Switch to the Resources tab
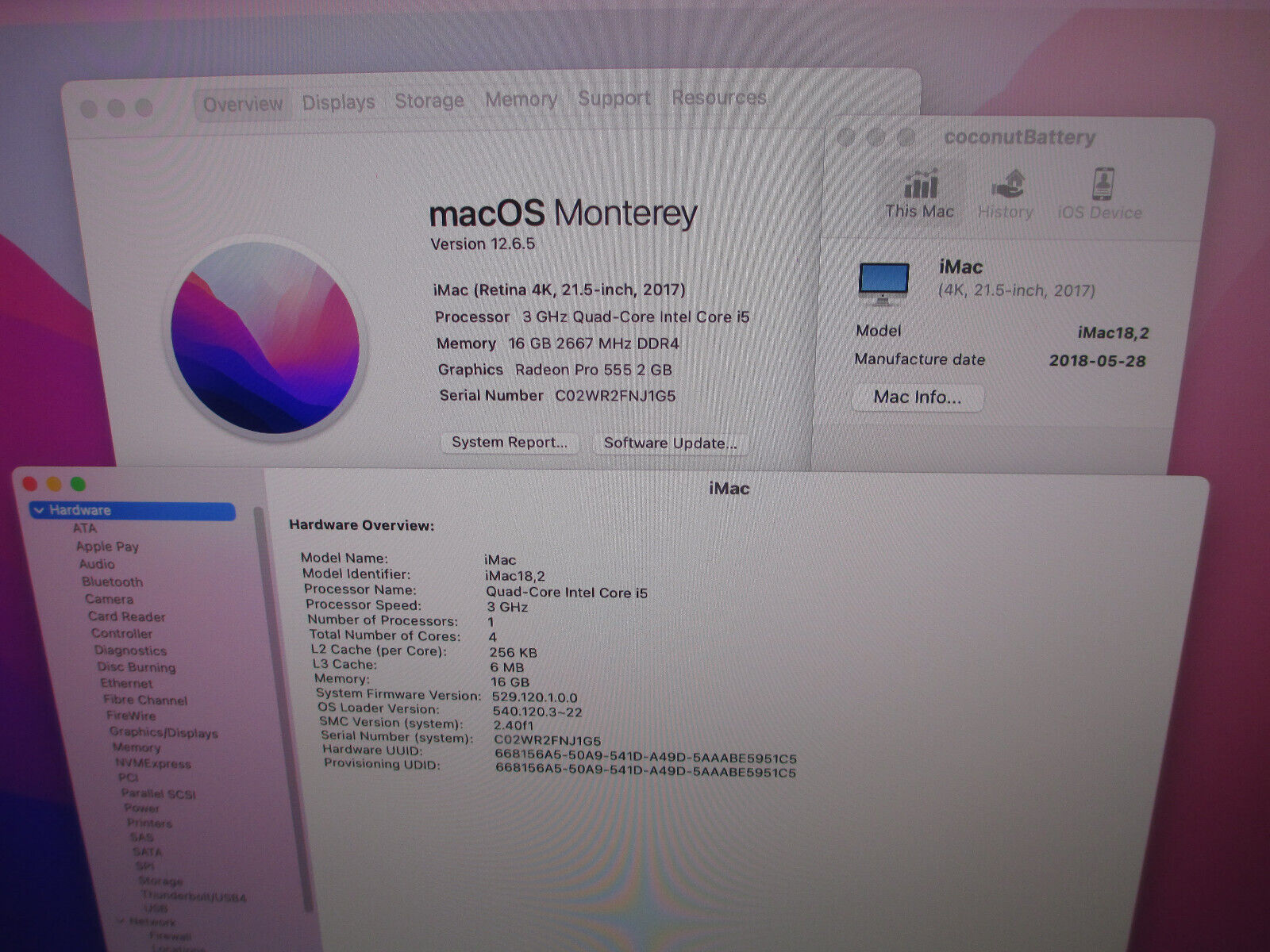 [719, 98]
